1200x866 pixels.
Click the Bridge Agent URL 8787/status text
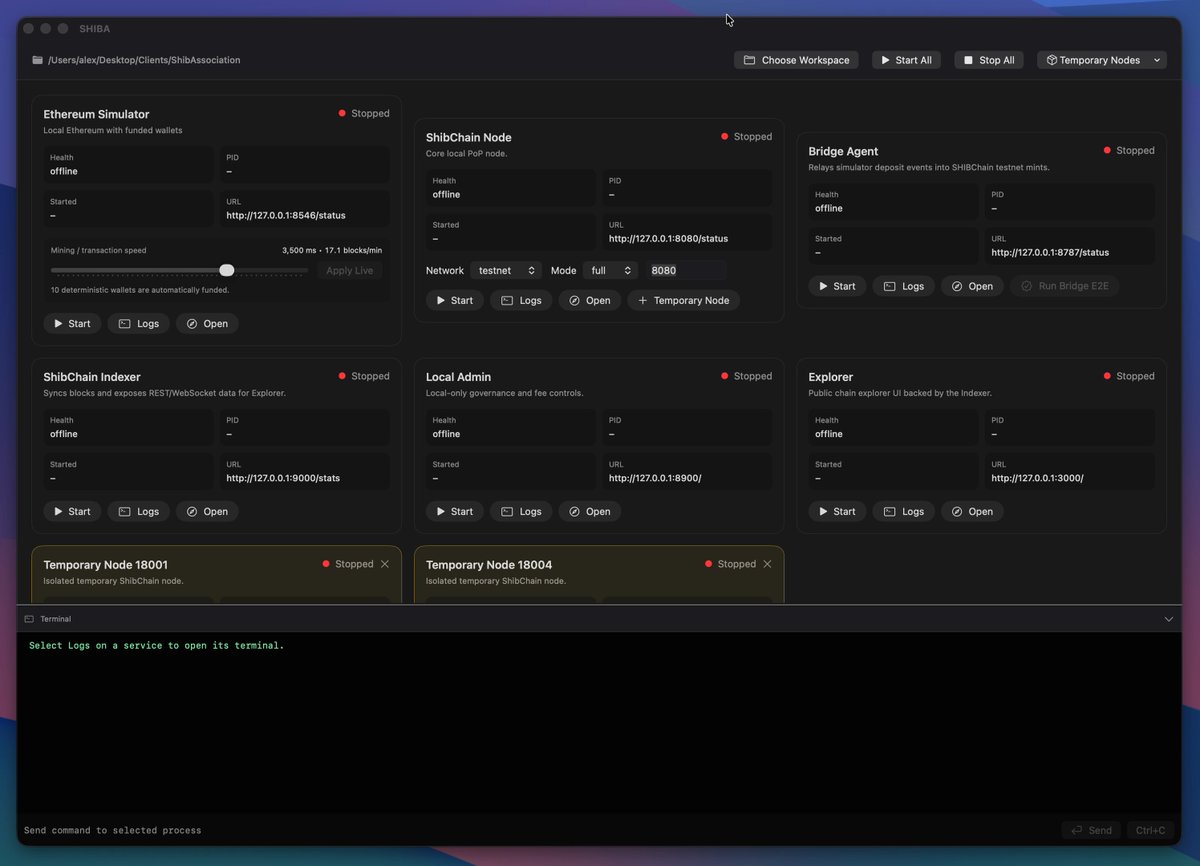click(x=1050, y=252)
